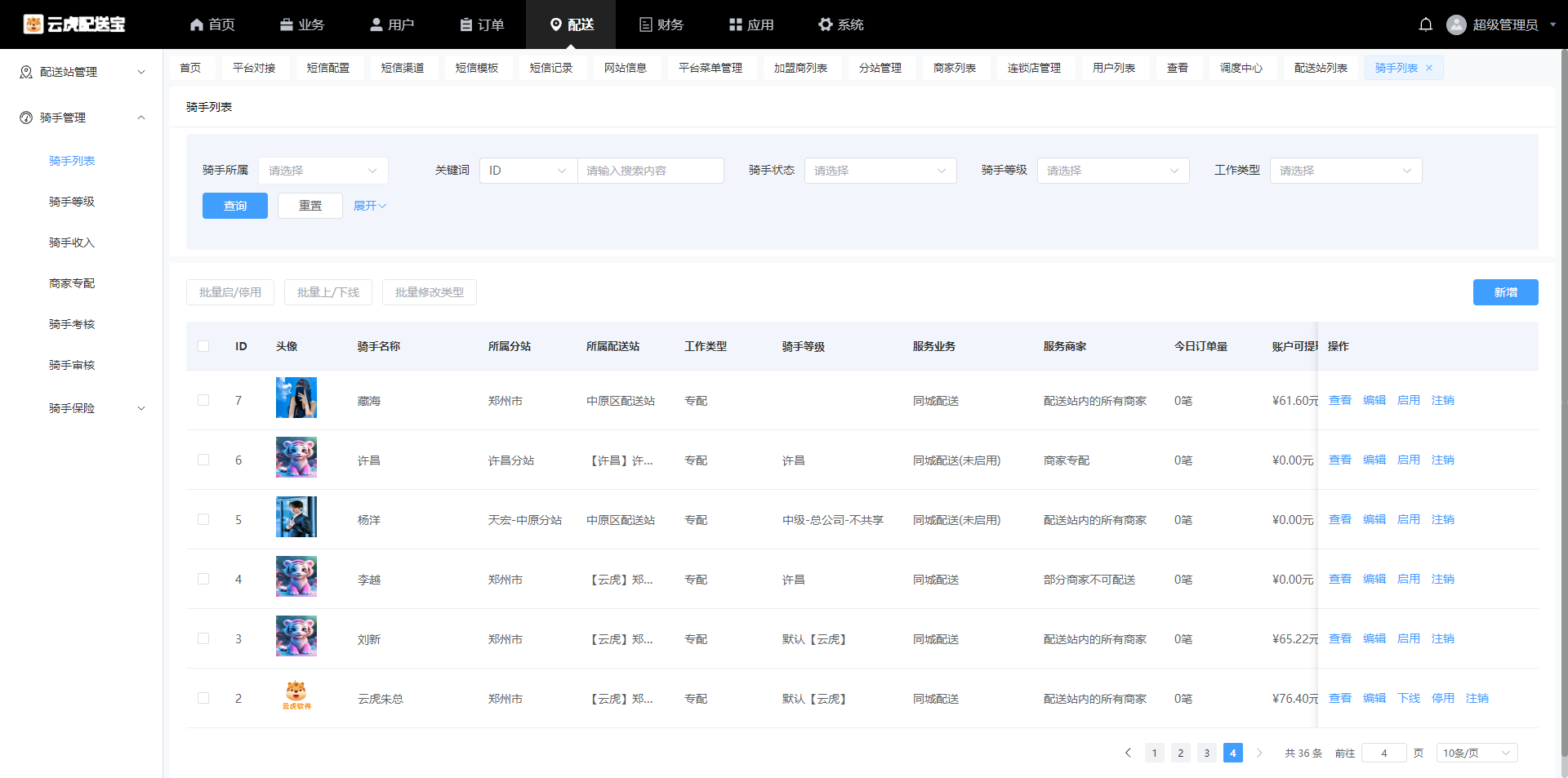Viewport: 1568px width, 778px height.
Task: Check the checkbox for rider 藏海
Action: coord(203,400)
